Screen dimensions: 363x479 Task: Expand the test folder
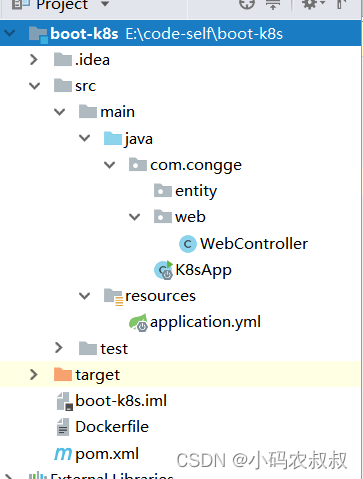pos(59,348)
